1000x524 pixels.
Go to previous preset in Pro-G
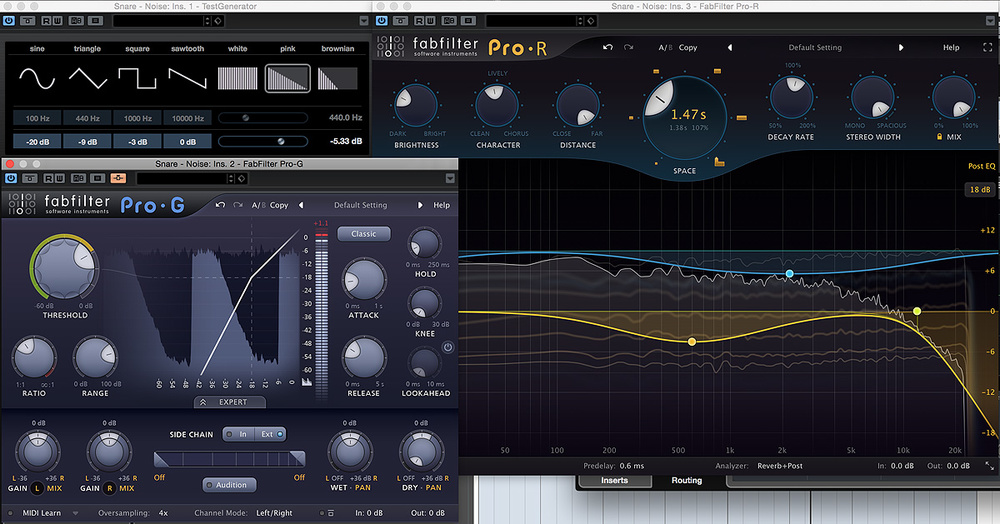click(x=301, y=205)
